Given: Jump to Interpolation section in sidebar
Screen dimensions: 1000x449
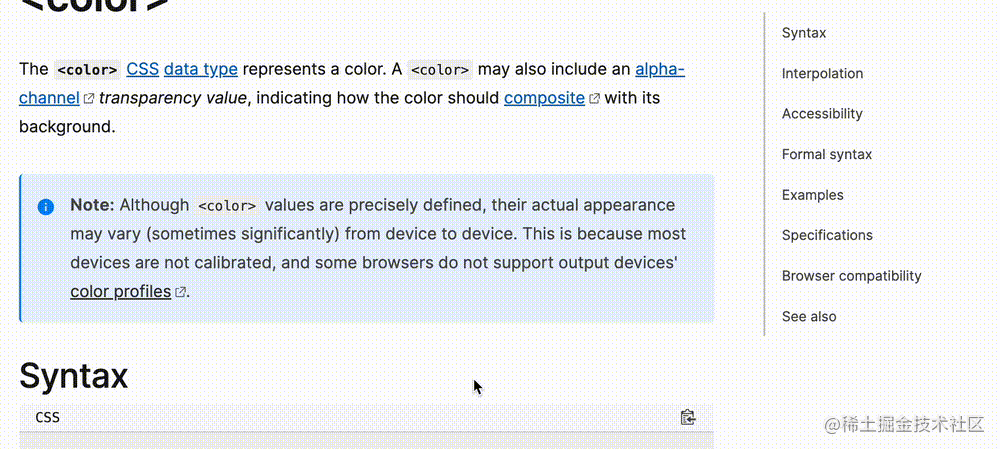Looking at the screenshot, I should coord(822,73).
